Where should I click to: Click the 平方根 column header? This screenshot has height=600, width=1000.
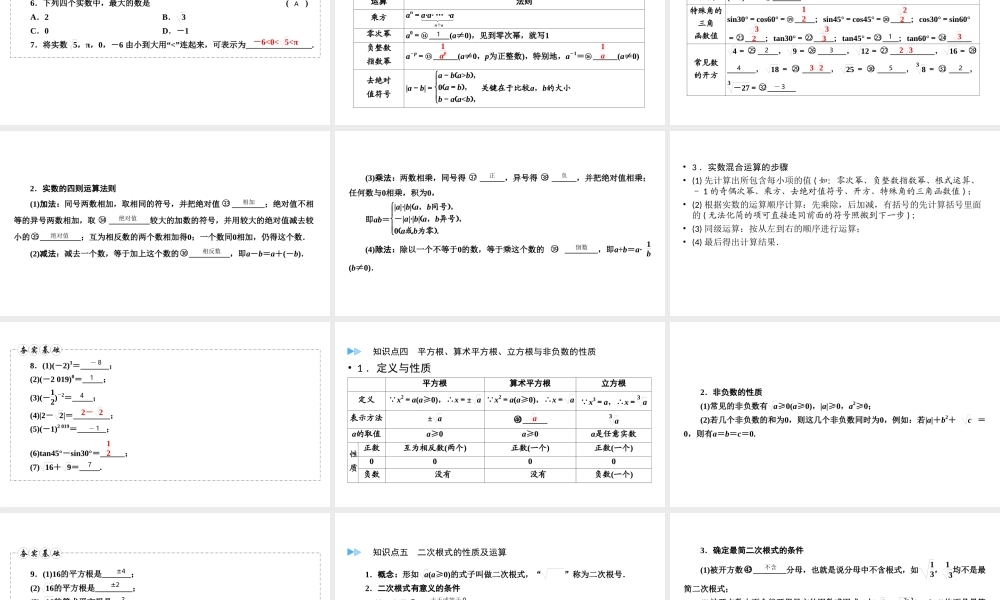point(434,383)
